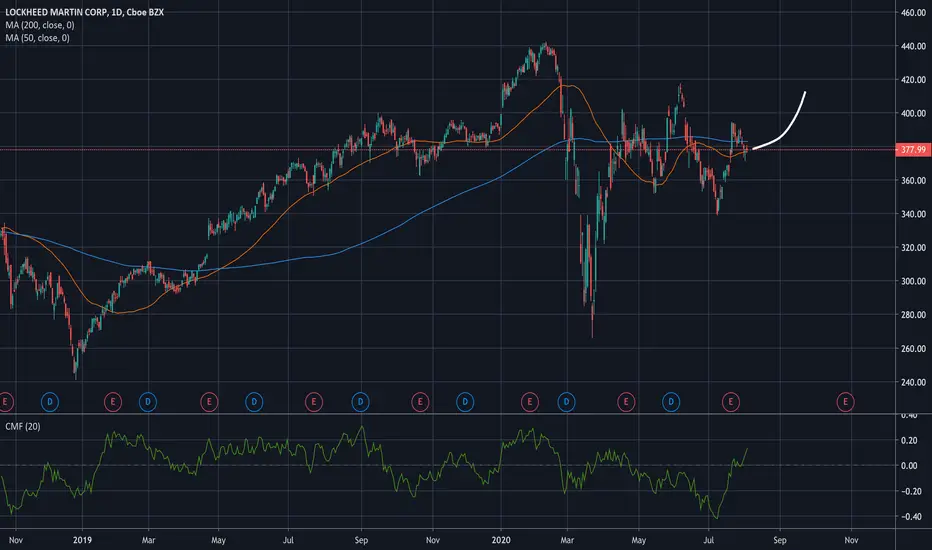Open the dividend D marker of June 2020
The width and height of the screenshot is (932, 550).
[671, 402]
